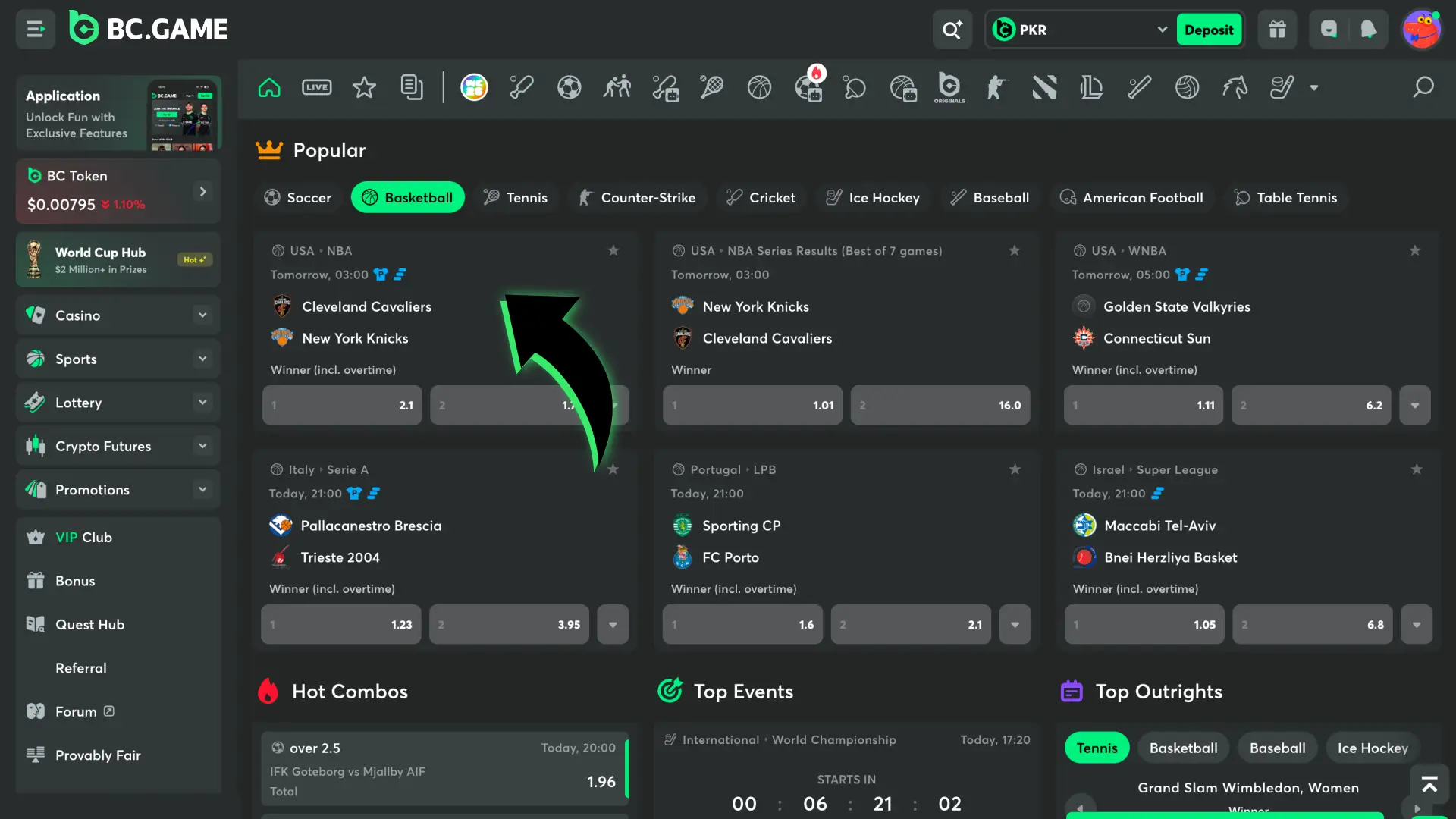Select the soccer ball sport icon
Viewport: 1456px width, 819px height.
pos(570,88)
